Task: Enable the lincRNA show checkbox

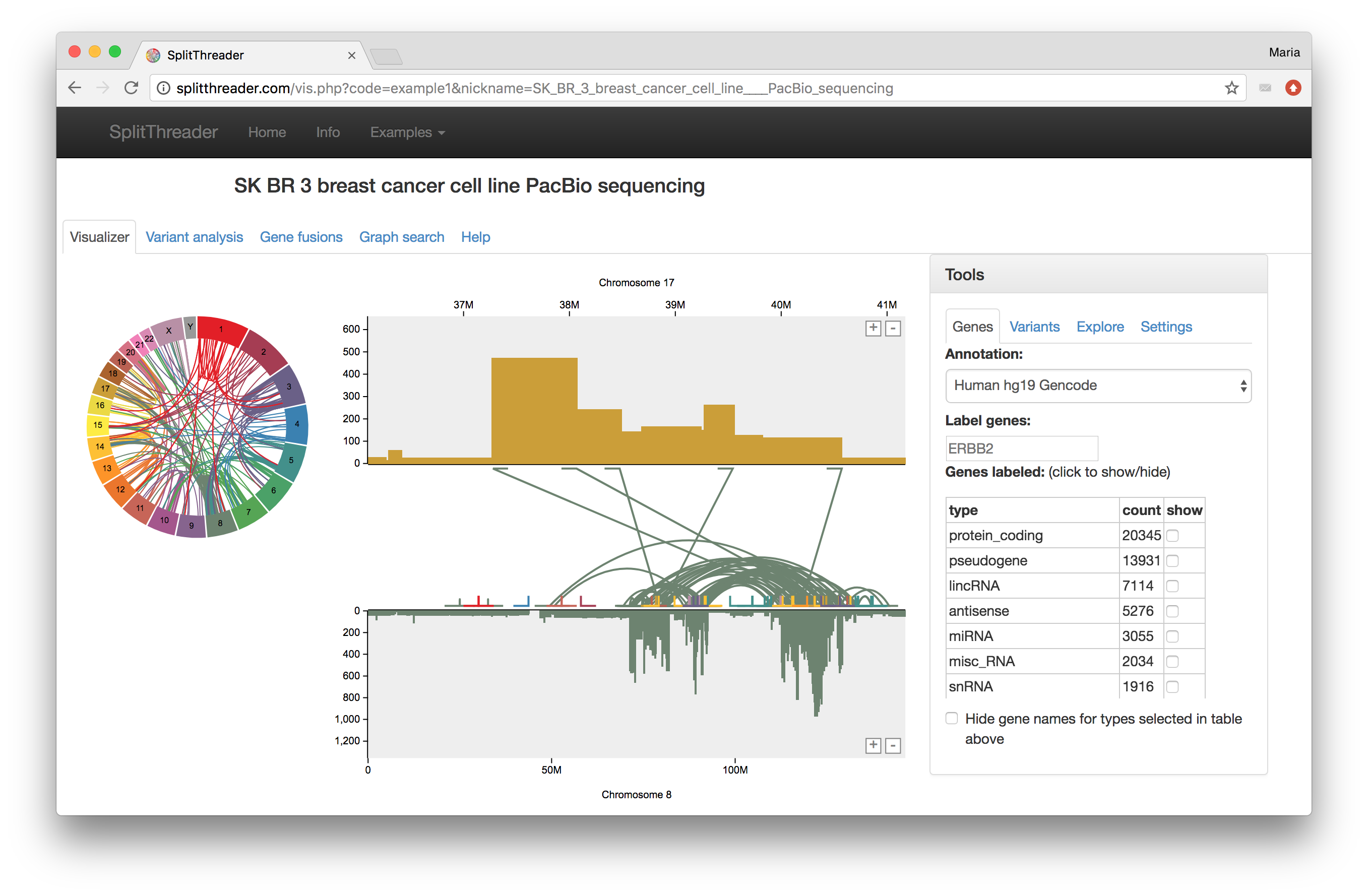Action: pos(1172,586)
